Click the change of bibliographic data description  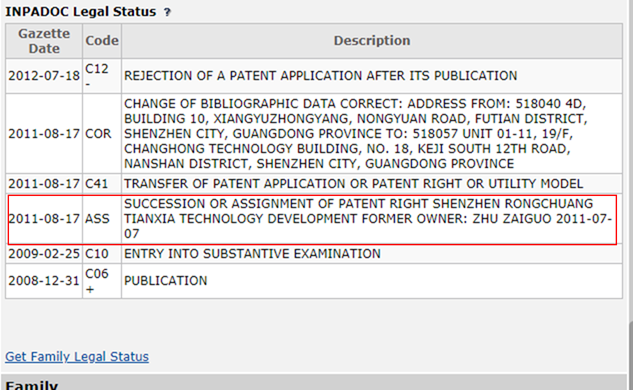(355, 134)
